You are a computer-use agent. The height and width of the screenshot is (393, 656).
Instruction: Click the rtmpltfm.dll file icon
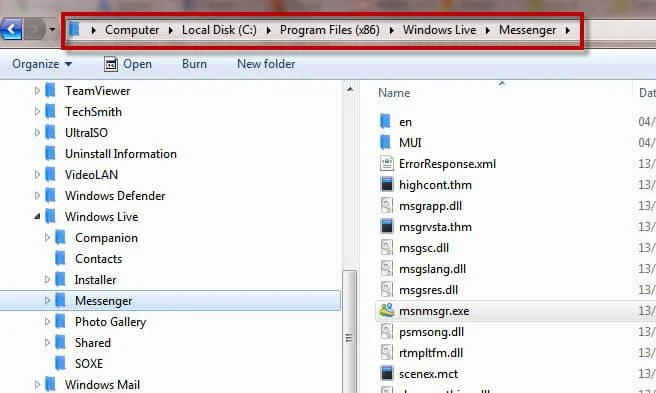point(387,352)
